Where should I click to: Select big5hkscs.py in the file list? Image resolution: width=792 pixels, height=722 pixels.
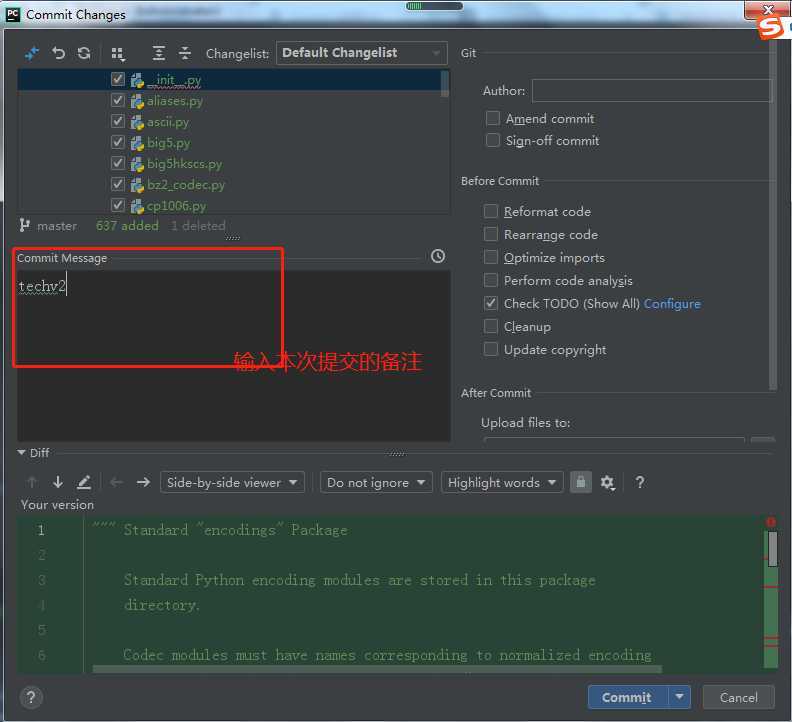pos(184,164)
